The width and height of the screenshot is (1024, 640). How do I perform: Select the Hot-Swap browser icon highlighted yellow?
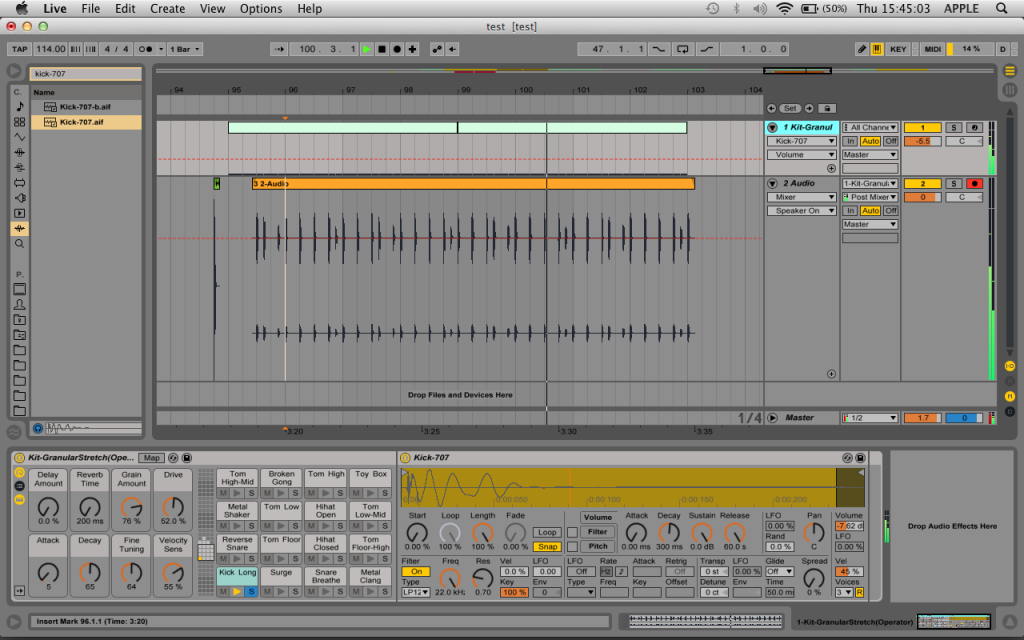20,229
